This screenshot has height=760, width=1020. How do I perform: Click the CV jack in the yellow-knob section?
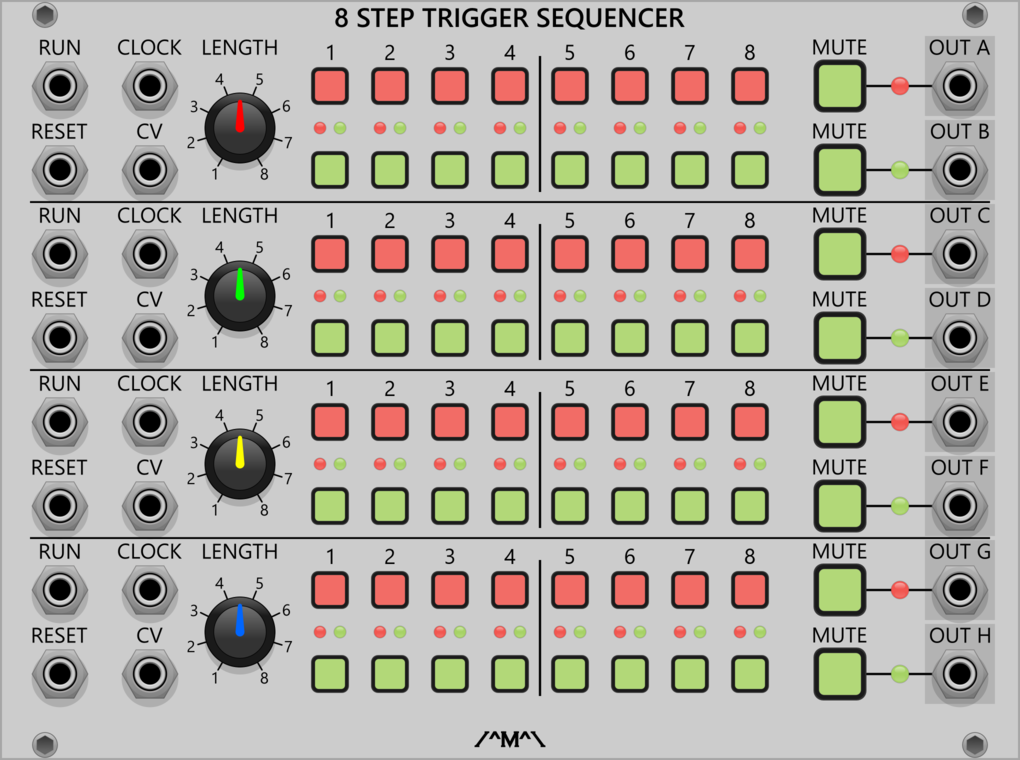tap(150, 506)
